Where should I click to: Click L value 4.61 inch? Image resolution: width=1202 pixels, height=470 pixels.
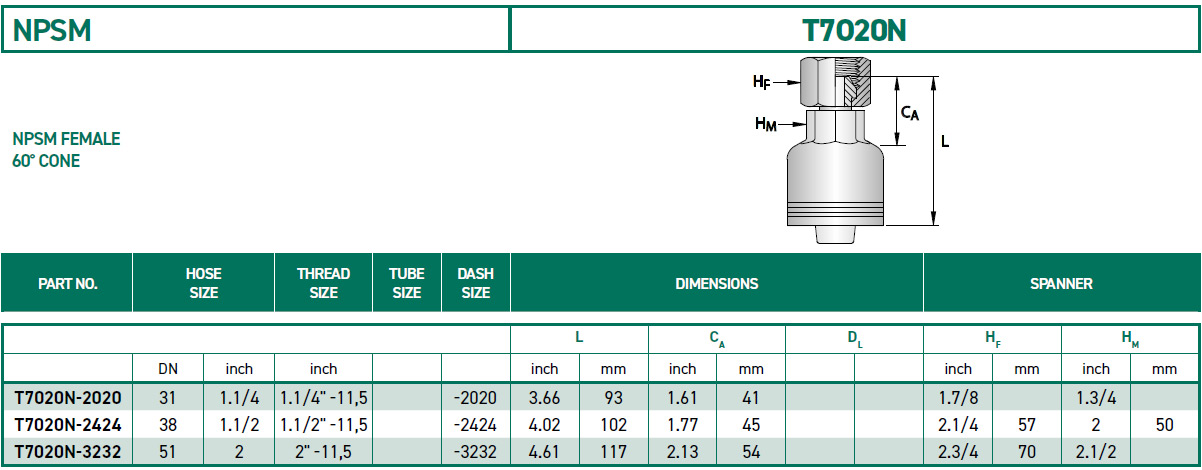pyautogui.click(x=545, y=452)
